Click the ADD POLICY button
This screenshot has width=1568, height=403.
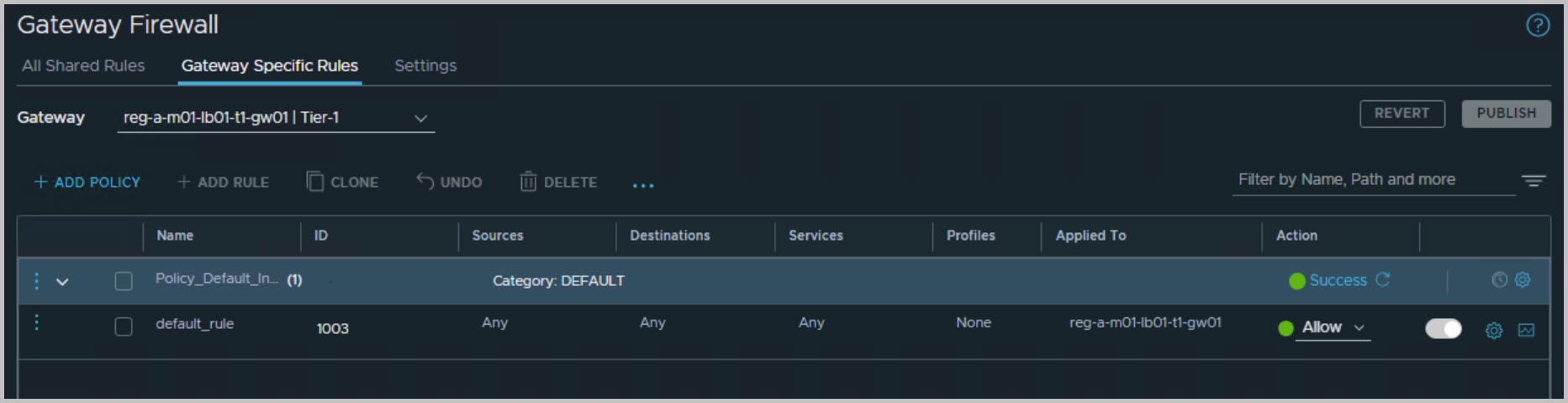click(87, 182)
